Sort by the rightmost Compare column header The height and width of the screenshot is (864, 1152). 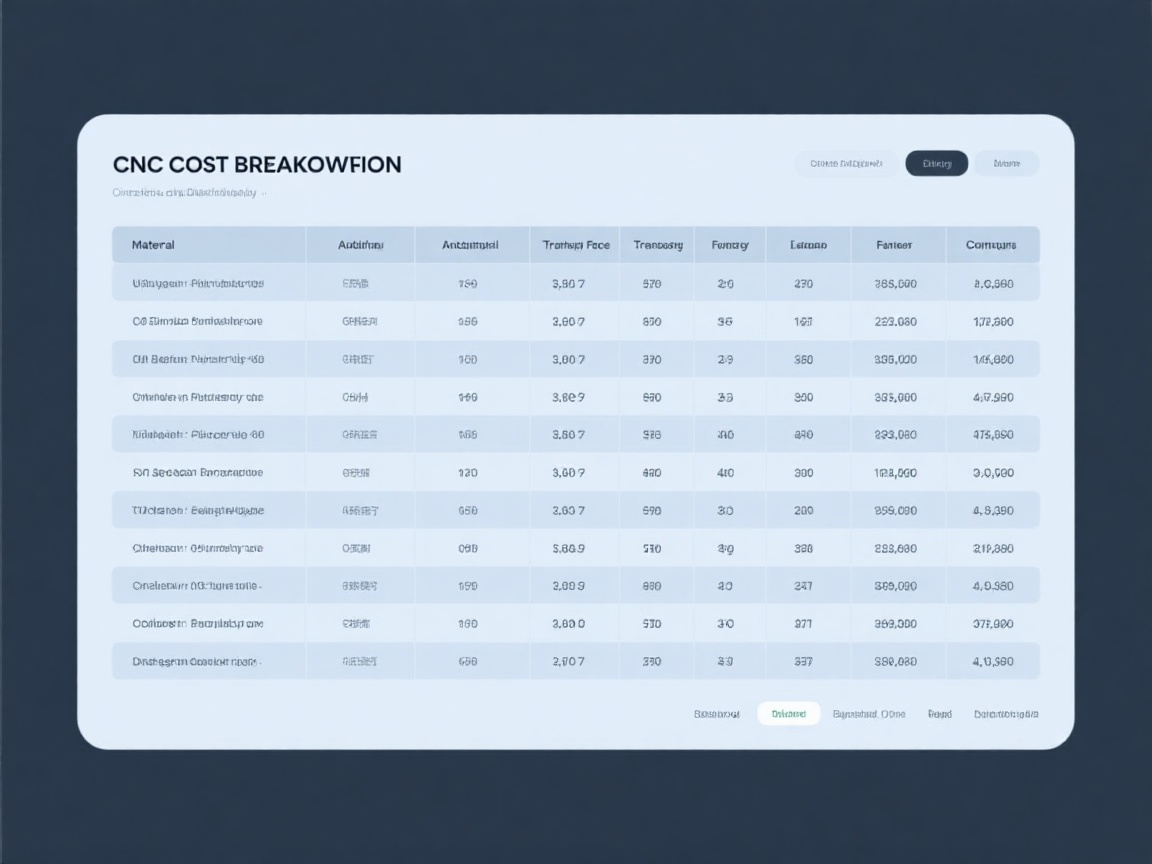coord(993,244)
